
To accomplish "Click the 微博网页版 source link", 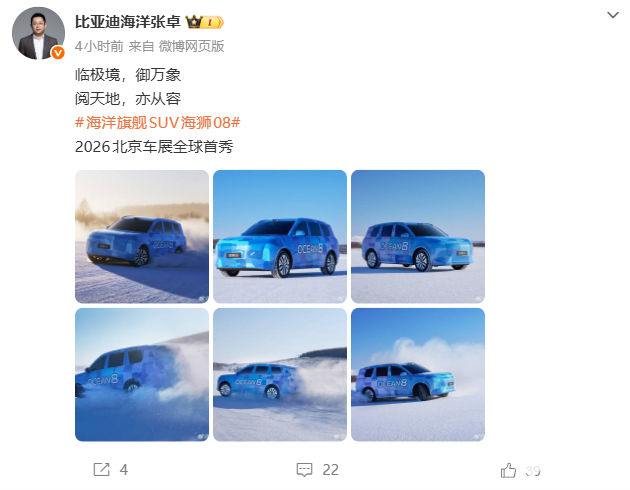I will pos(191,46).
